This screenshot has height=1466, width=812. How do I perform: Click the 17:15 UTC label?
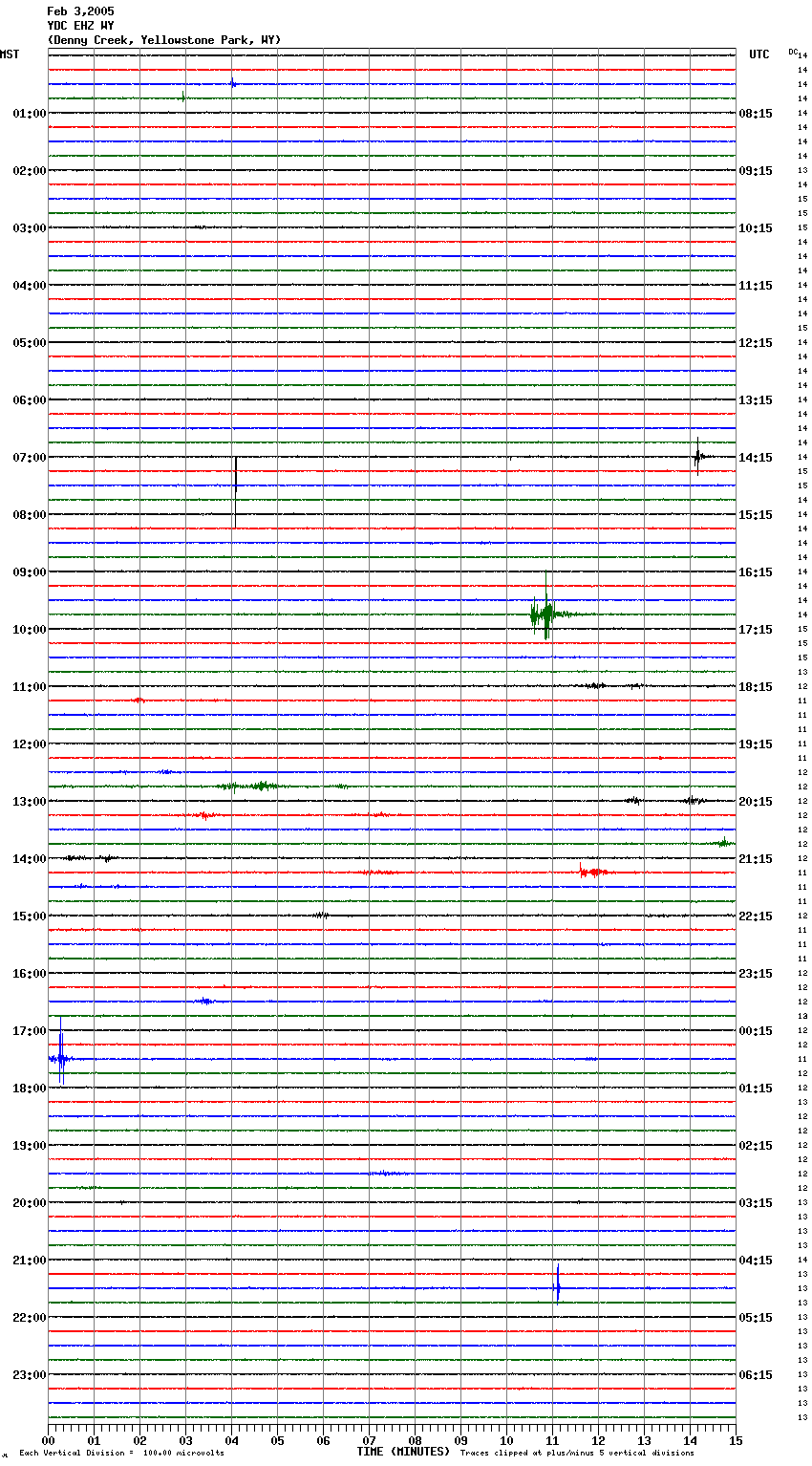pos(756,630)
